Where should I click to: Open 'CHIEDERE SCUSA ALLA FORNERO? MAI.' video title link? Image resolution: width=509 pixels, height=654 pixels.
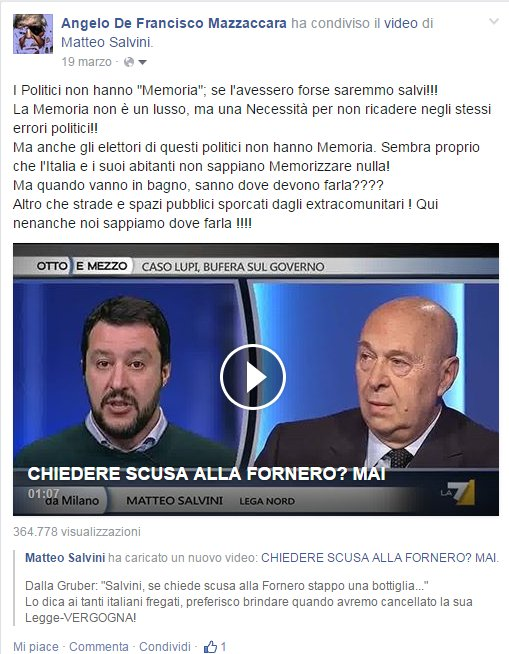tap(380, 558)
